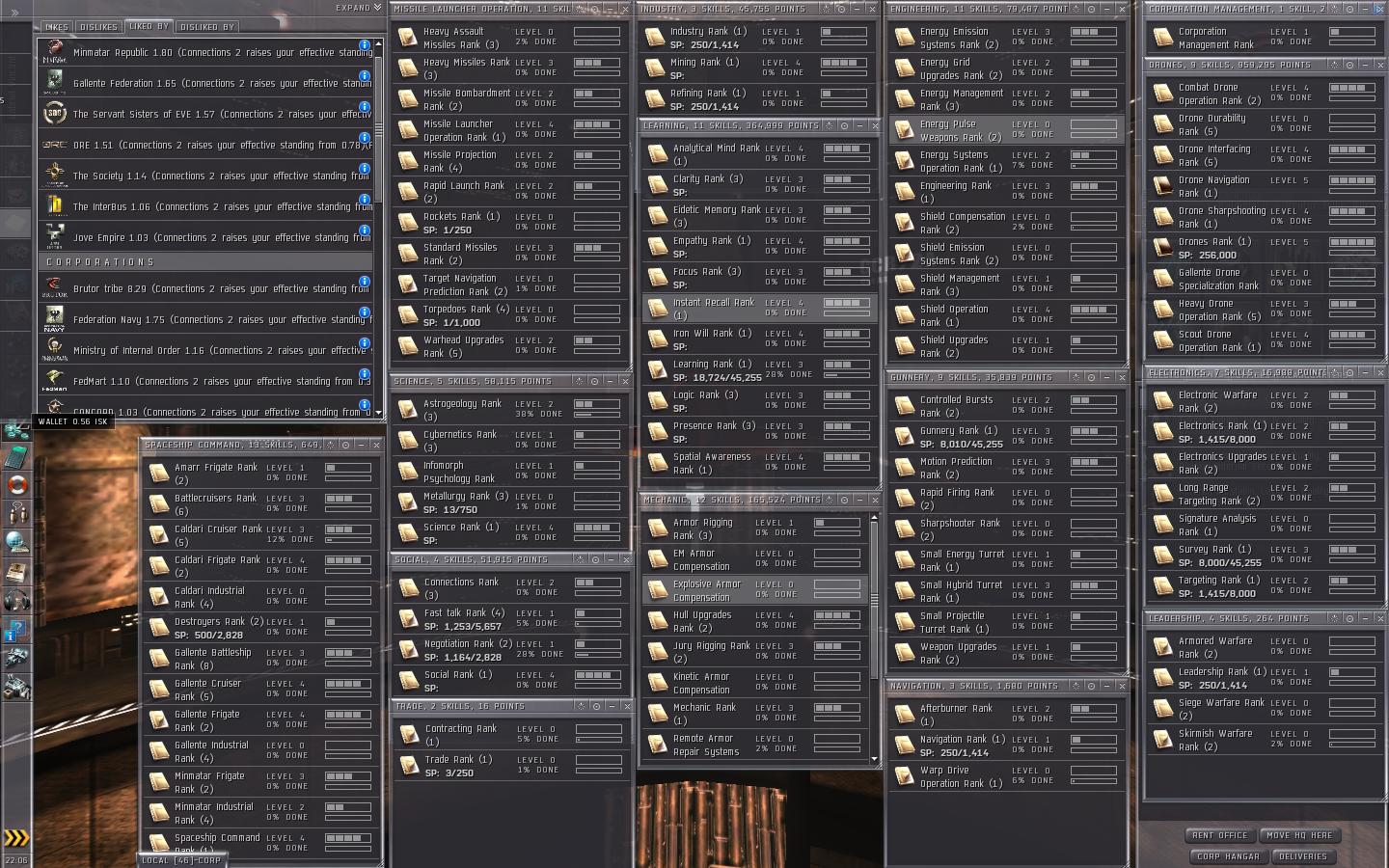Toggle pin on the Gunnery skills window
The width and height of the screenshot is (1389, 868).
pyautogui.click(x=1090, y=377)
